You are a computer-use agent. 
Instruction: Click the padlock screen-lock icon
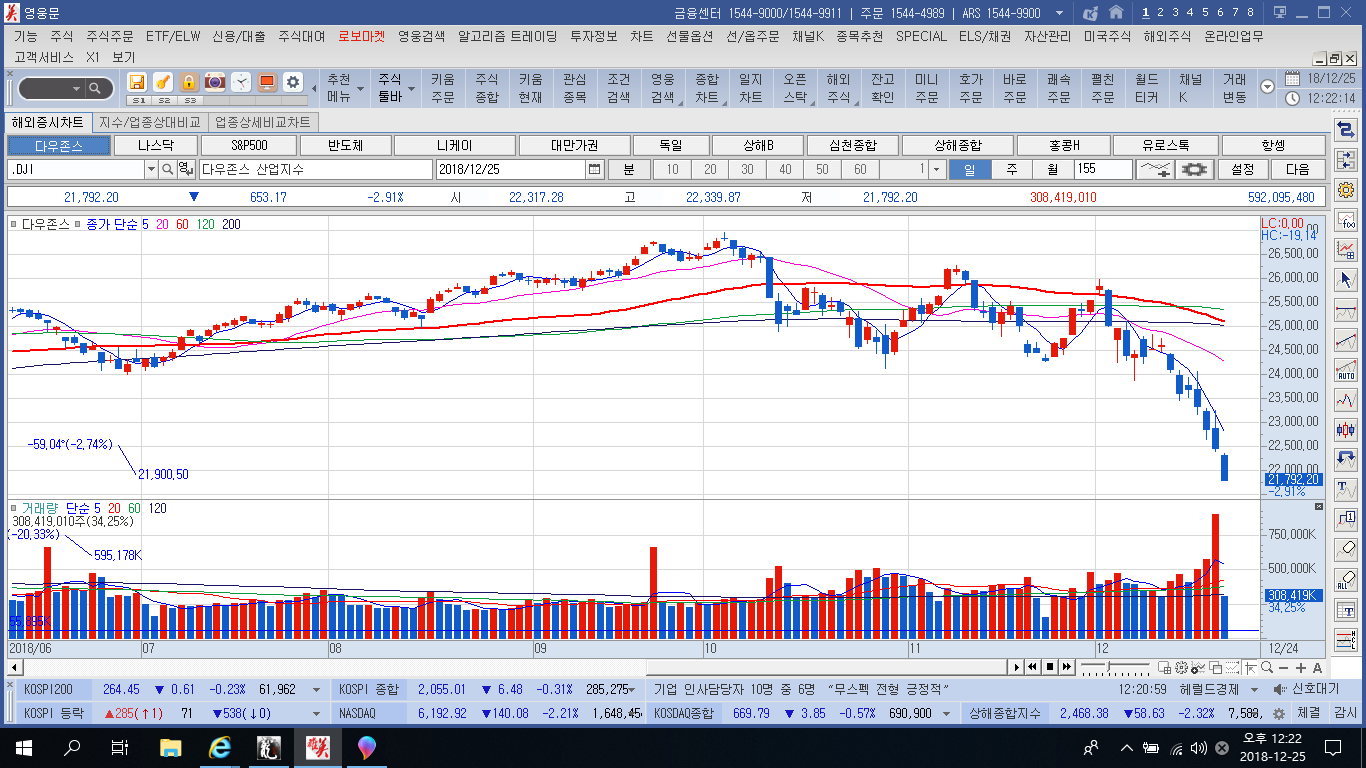pyautogui.click(x=189, y=82)
